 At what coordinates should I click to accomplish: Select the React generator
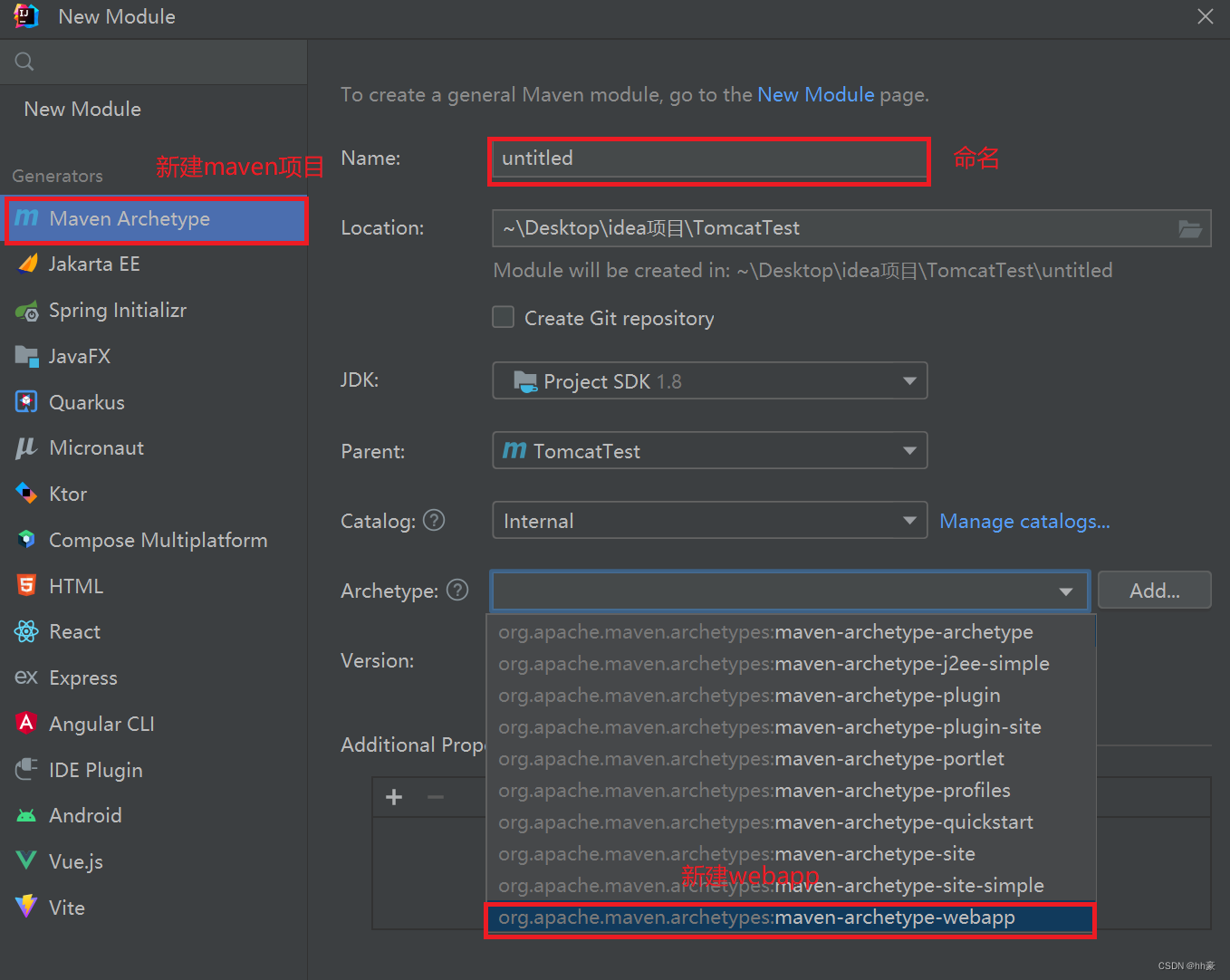(154, 631)
